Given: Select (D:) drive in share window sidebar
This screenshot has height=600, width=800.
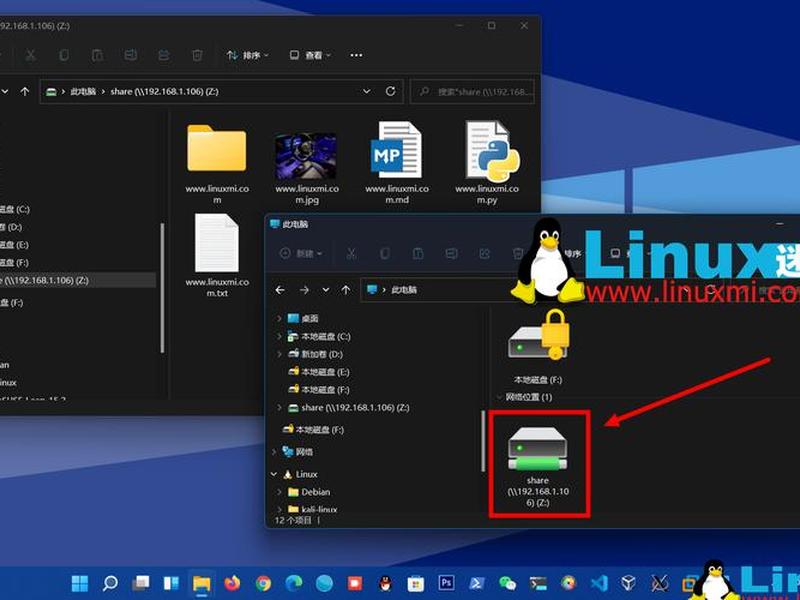Looking at the screenshot, I should point(12,227).
